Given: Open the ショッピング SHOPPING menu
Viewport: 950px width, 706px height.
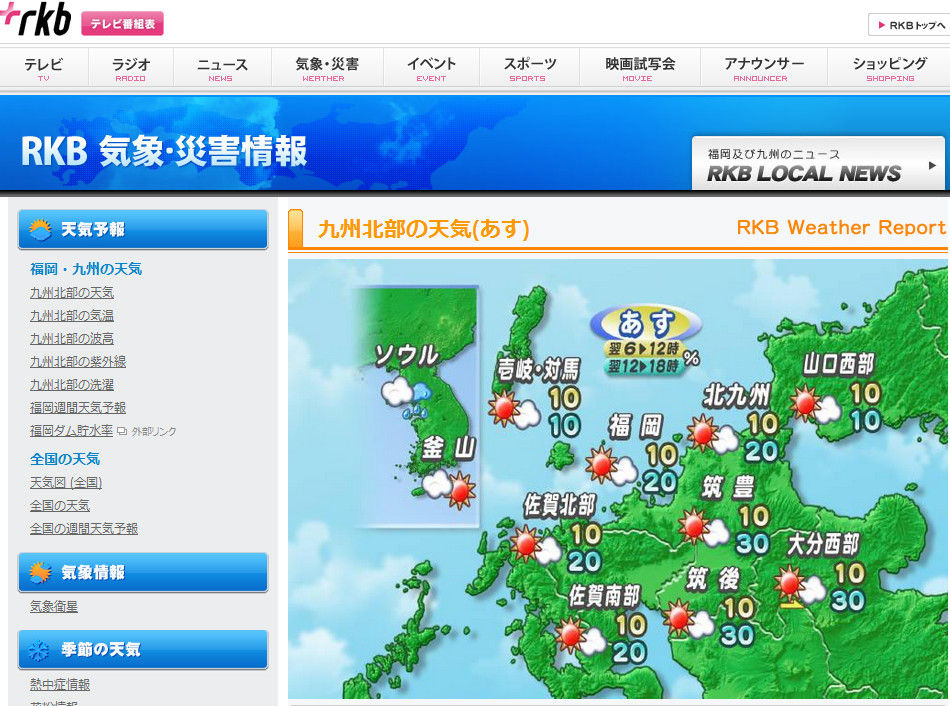Looking at the screenshot, I should coord(889,68).
